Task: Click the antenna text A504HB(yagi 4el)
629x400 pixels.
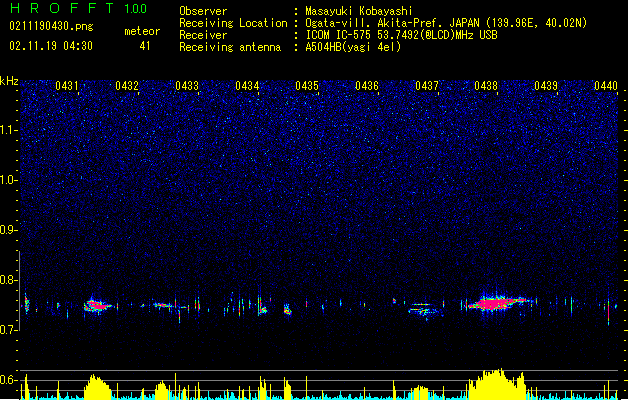Action: (353, 47)
